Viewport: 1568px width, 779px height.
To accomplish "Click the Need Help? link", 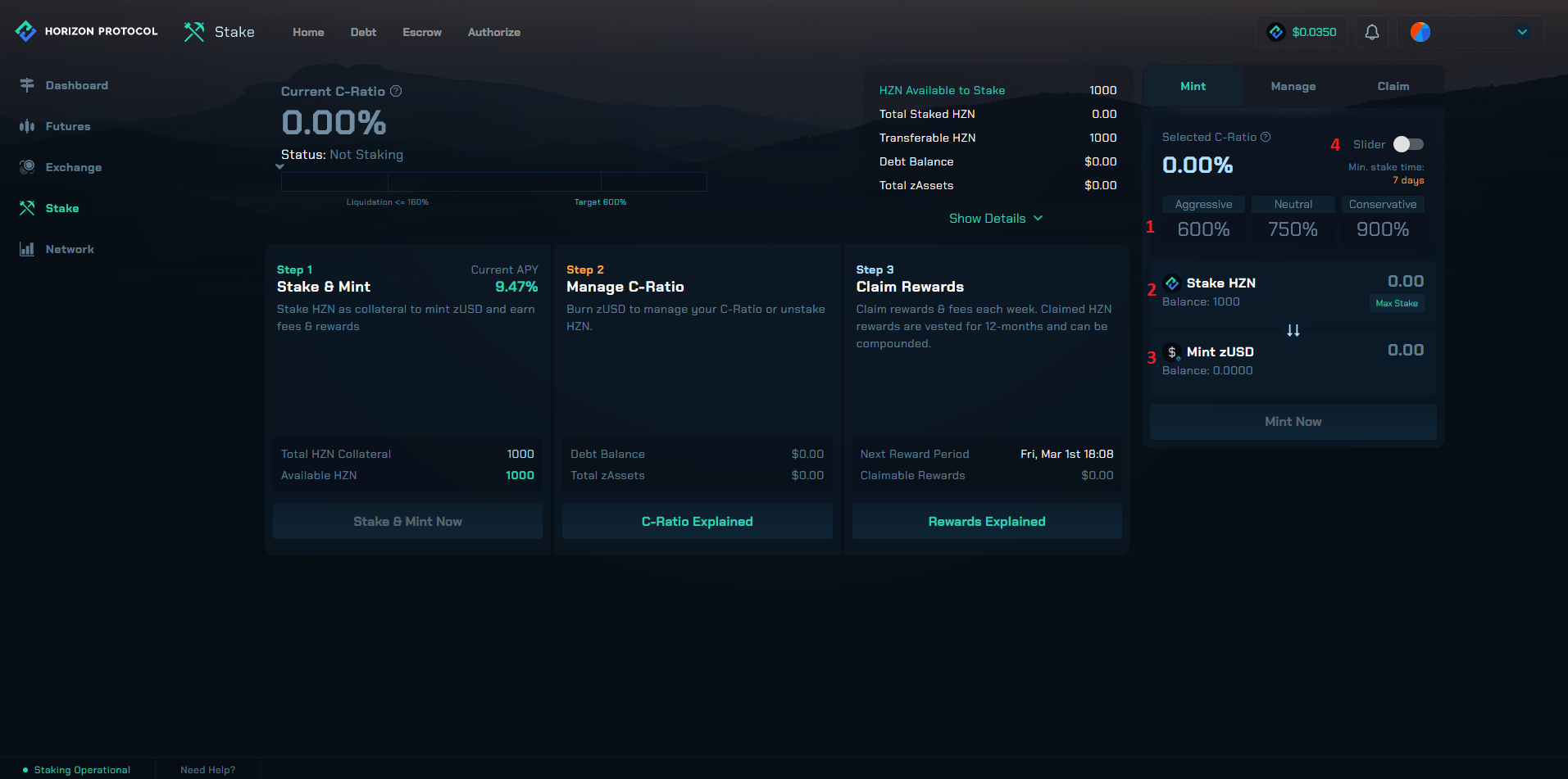I will point(208,770).
